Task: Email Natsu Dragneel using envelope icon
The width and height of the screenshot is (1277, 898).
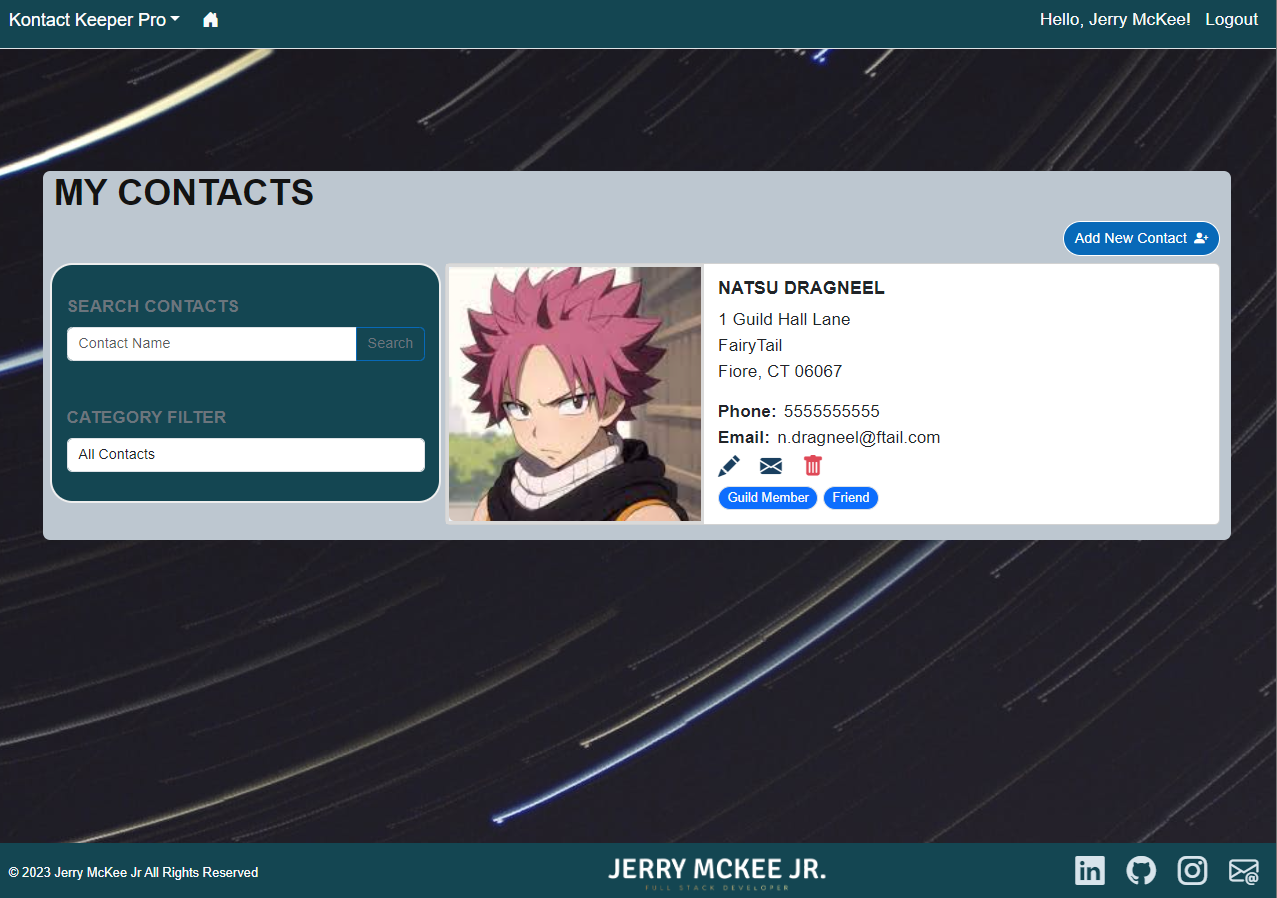Action: (x=771, y=466)
